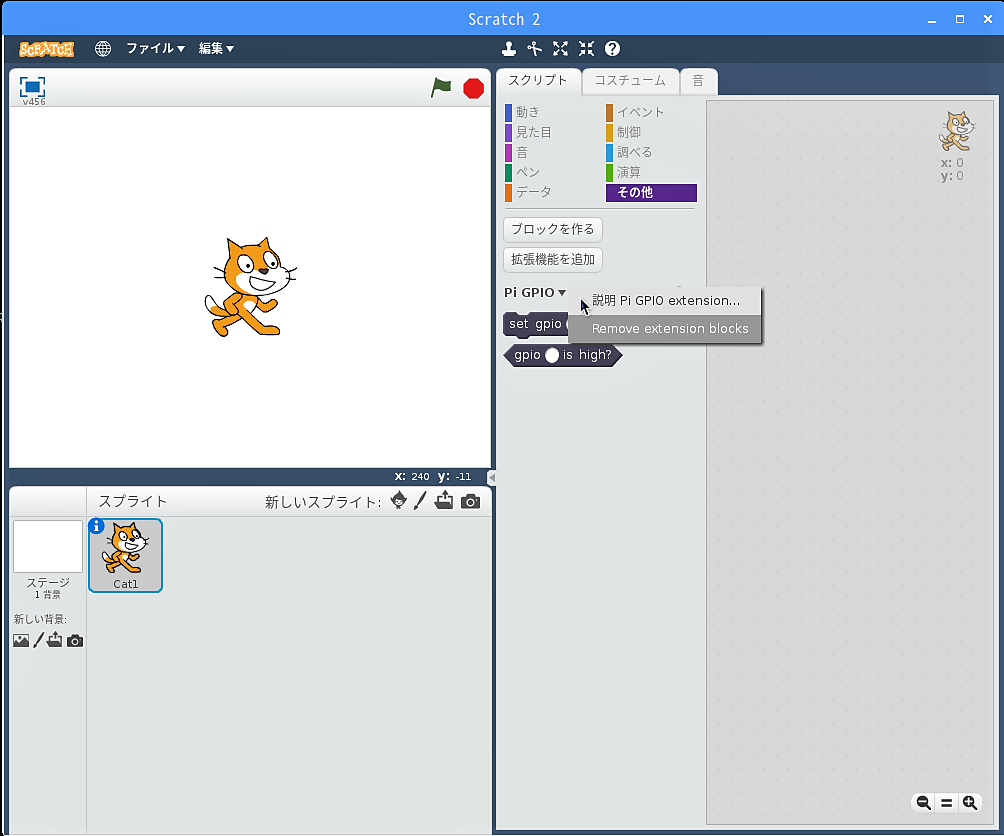Select the 調べる block category

pos(635,152)
